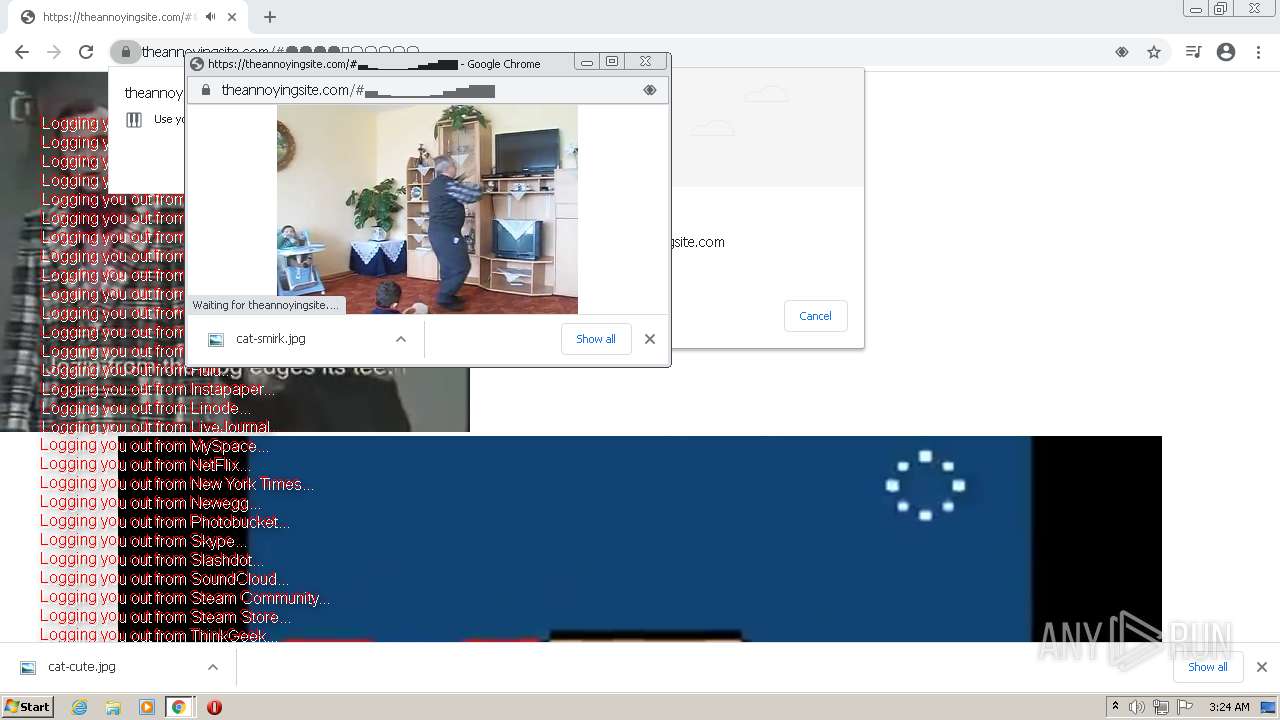
Task: Open Windows Explorer folder in the taskbar
Action: coord(113,707)
